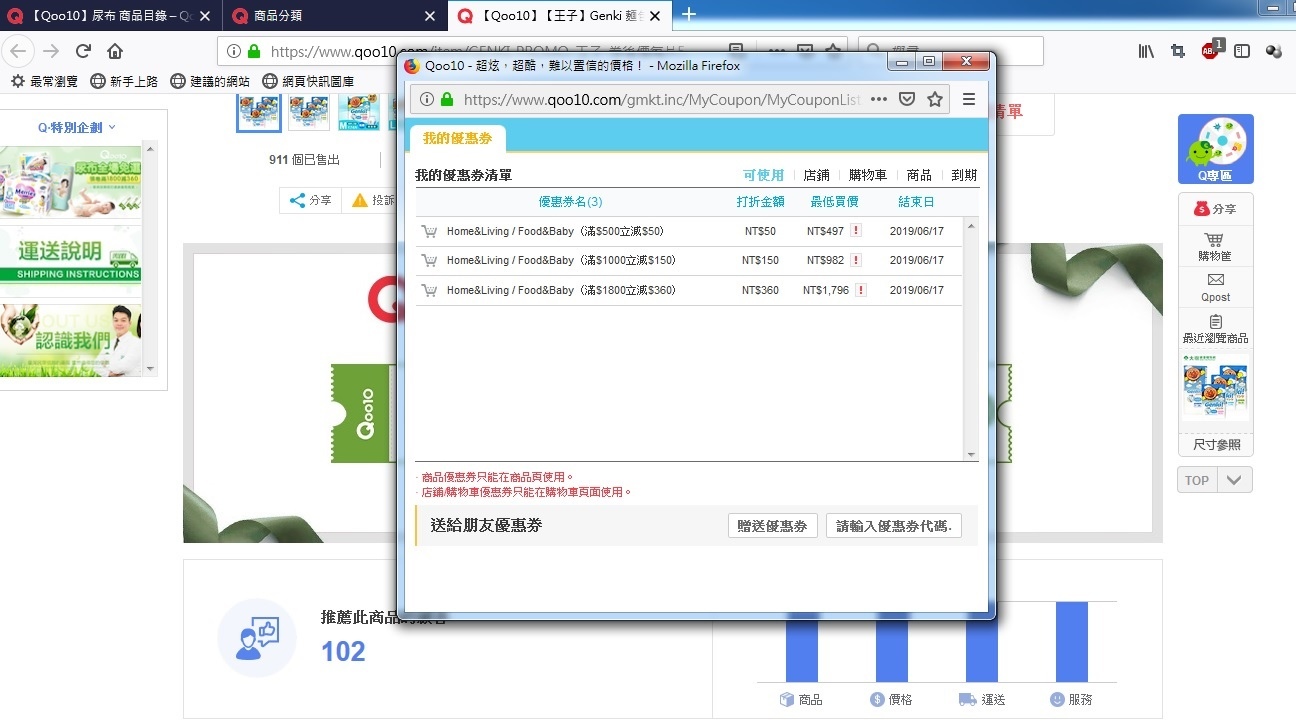Select the 可使用 coupon filter
The image size is (1296, 722).
[x=764, y=175]
